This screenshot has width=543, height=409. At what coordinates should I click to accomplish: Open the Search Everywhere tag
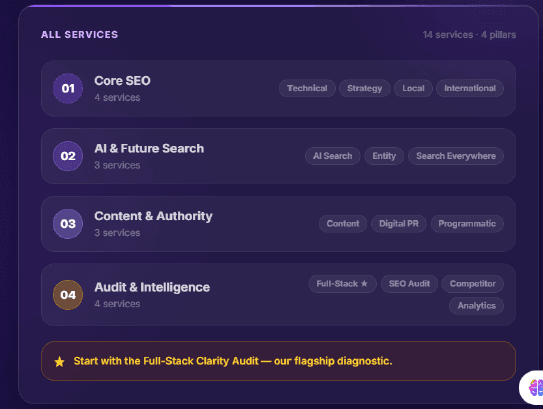click(456, 156)
